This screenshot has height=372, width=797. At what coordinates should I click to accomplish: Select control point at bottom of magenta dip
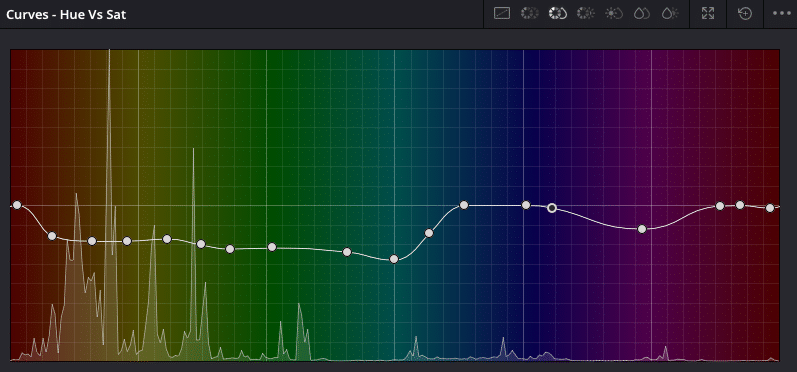tap(642, 229)
